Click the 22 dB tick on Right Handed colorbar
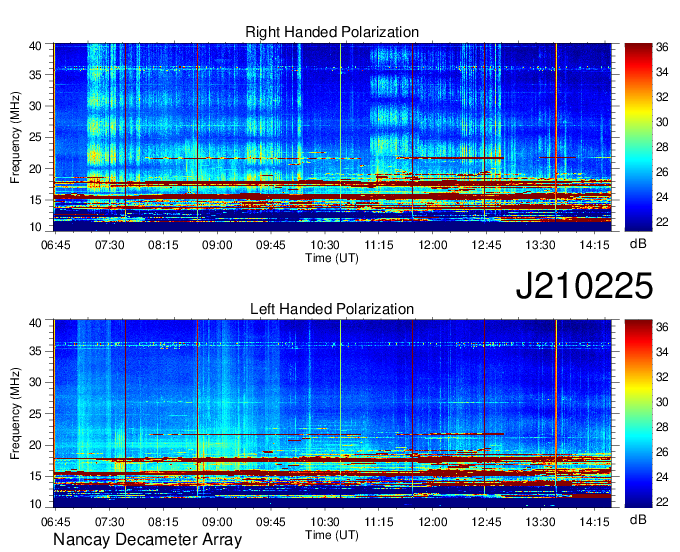Screen dimensions: 680x552 click(662, 222)
